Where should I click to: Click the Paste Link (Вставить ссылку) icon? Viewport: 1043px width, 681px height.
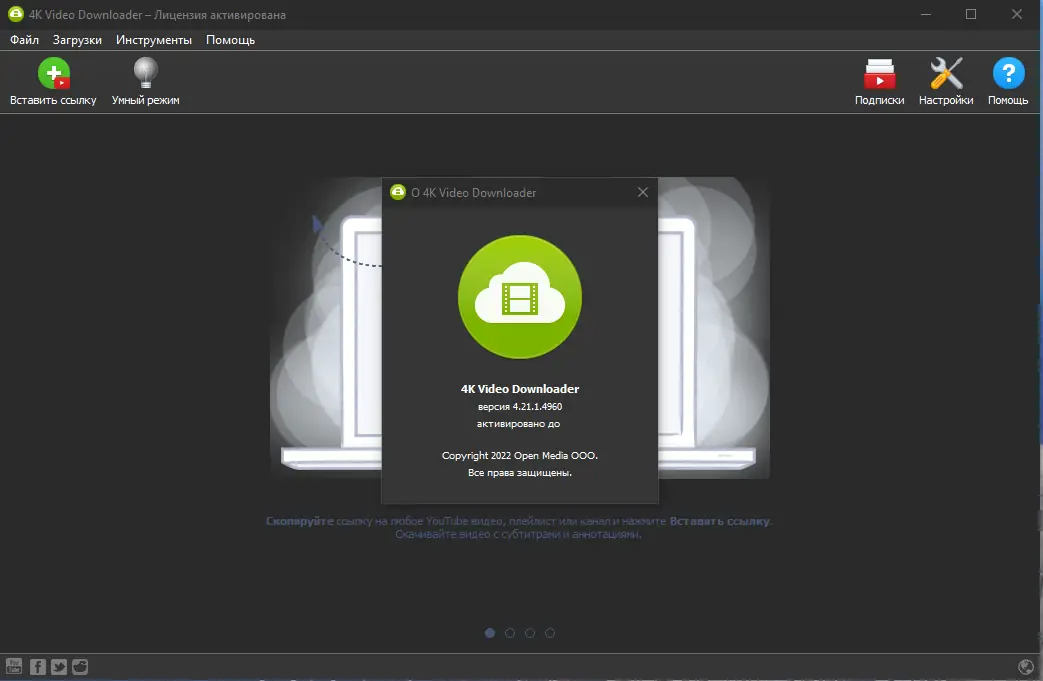point(53,73)
